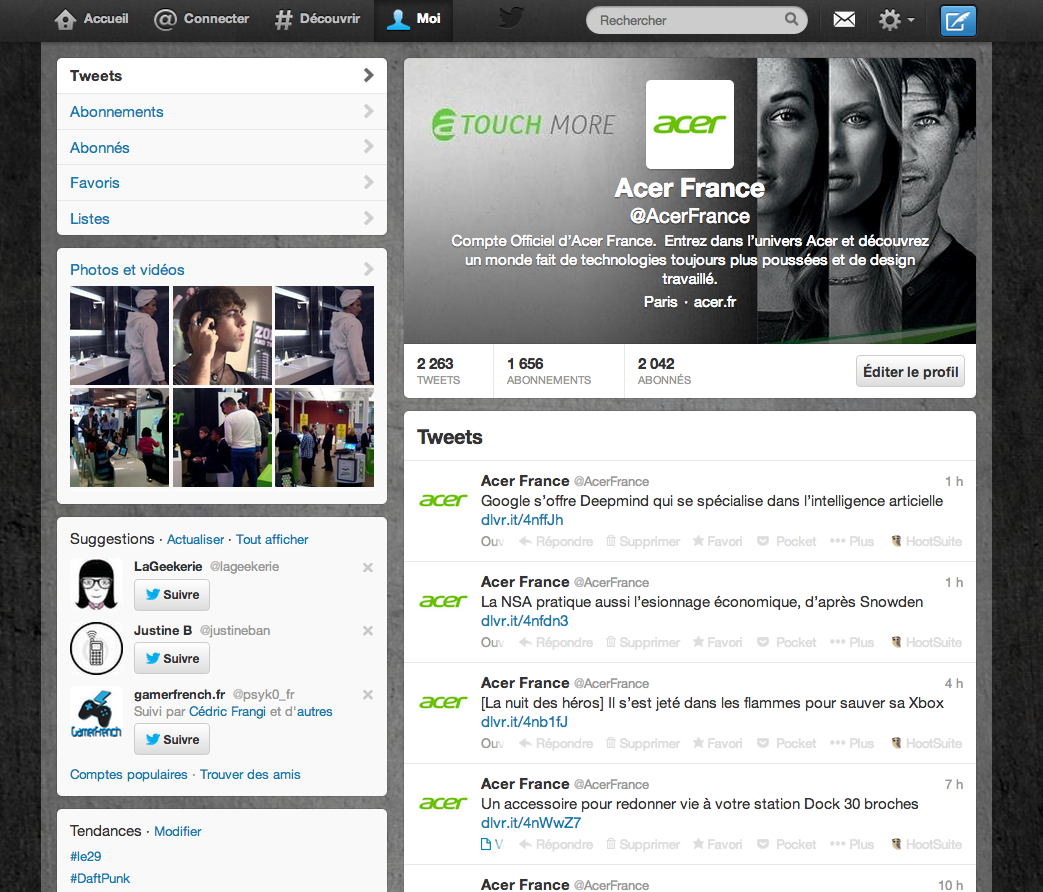
Task: Open Justine B phone avatar
Action: point(96,649)
